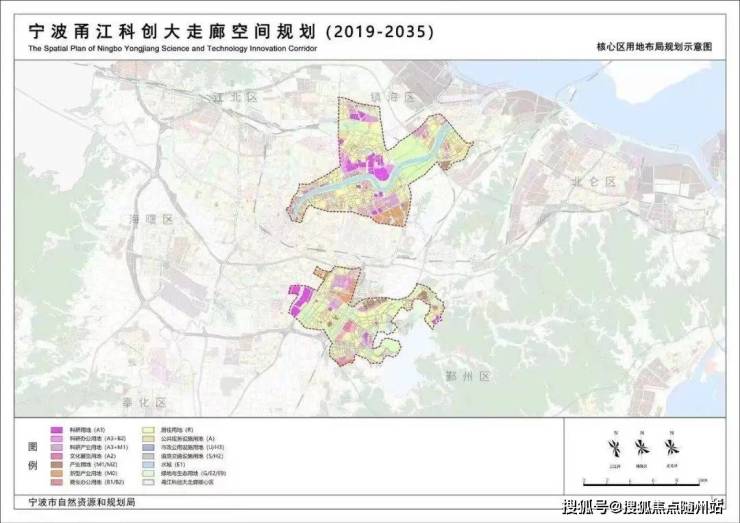Click the legend label text ending (A3+M1)
740x523 pixels.
click(x=98, y=447)
